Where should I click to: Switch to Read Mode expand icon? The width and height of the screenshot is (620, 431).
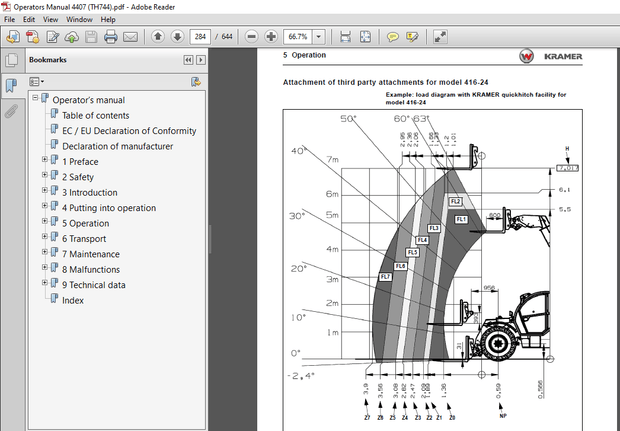pyautogui.click(x=440, y=37)
